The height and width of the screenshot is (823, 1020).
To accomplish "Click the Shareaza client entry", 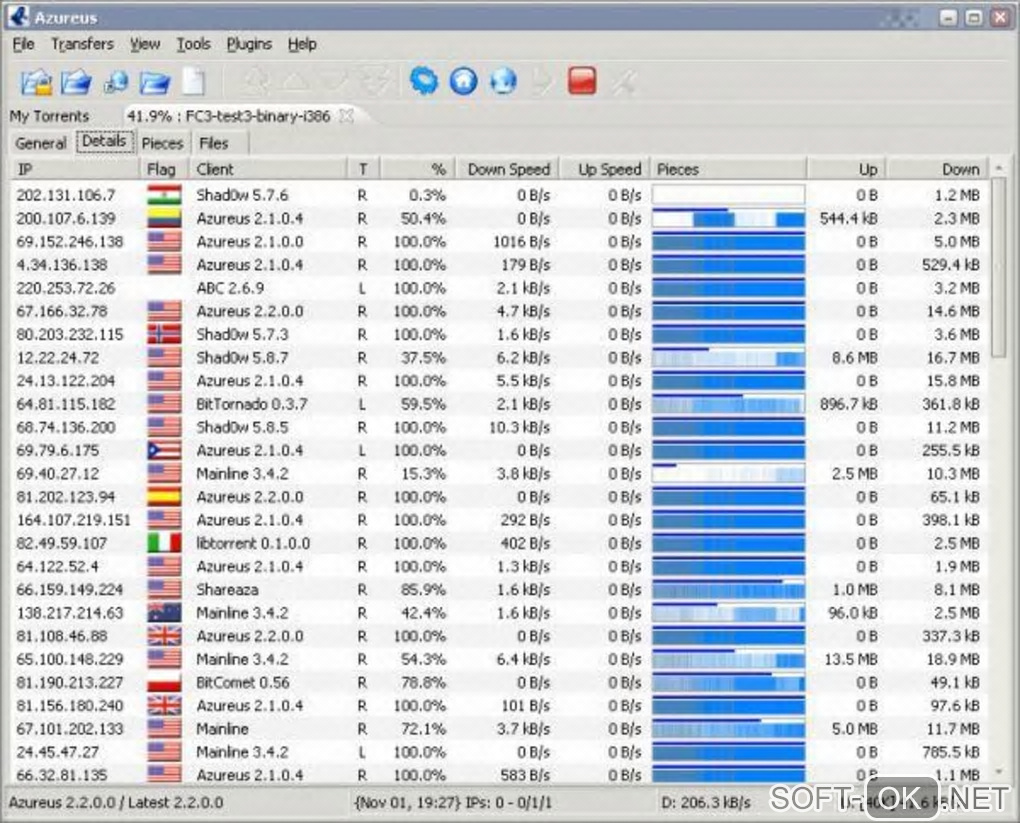I will pos(227,589).
